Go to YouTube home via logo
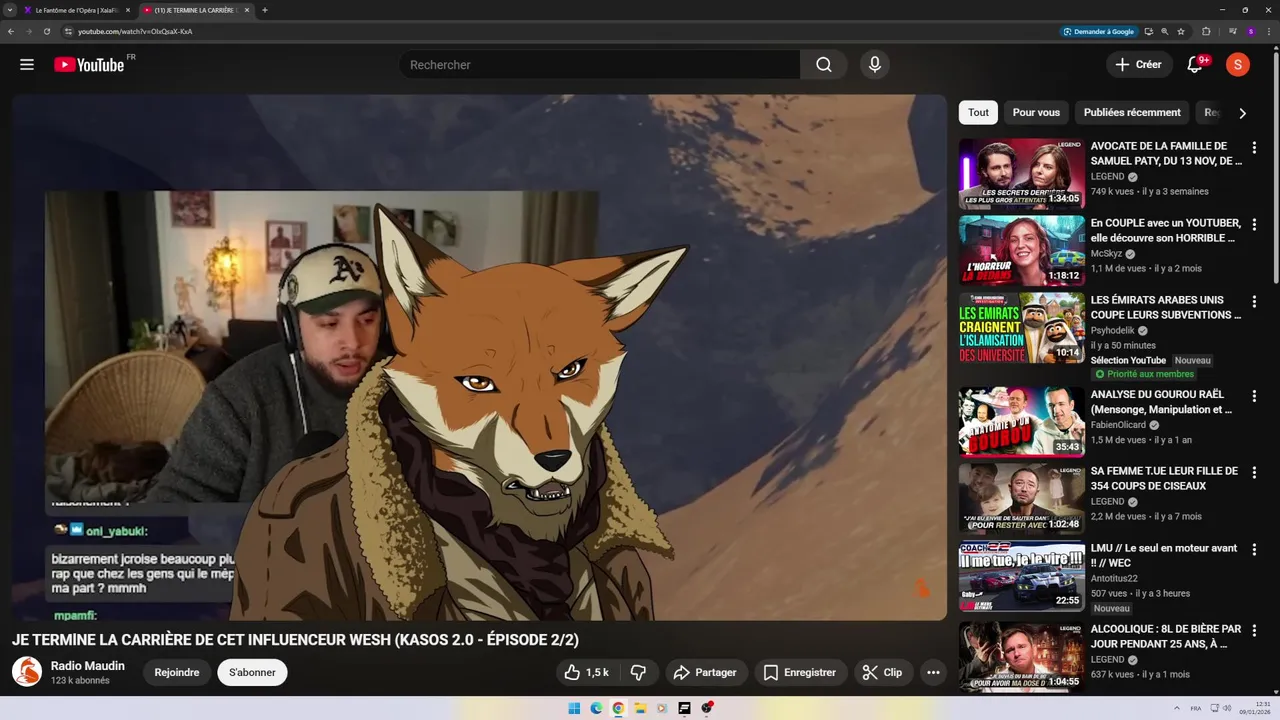Screen dimensions: 1280x720 click(90, 65)
